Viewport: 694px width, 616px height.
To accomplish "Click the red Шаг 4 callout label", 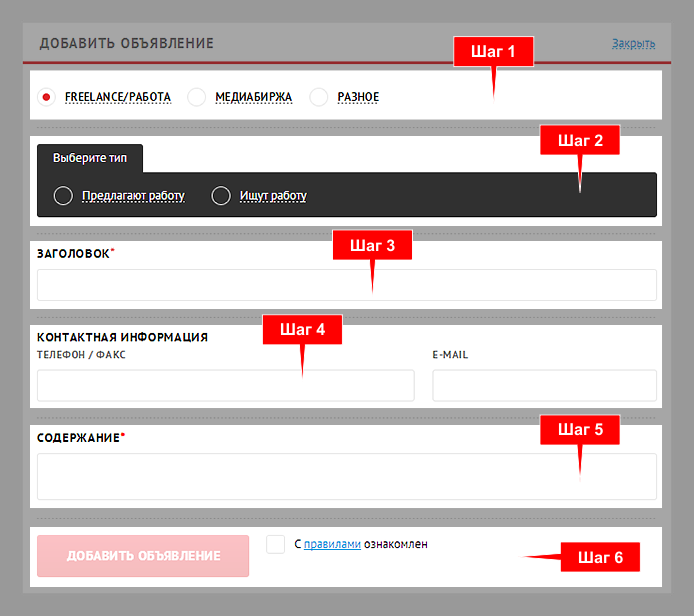I will coord(302,330).
